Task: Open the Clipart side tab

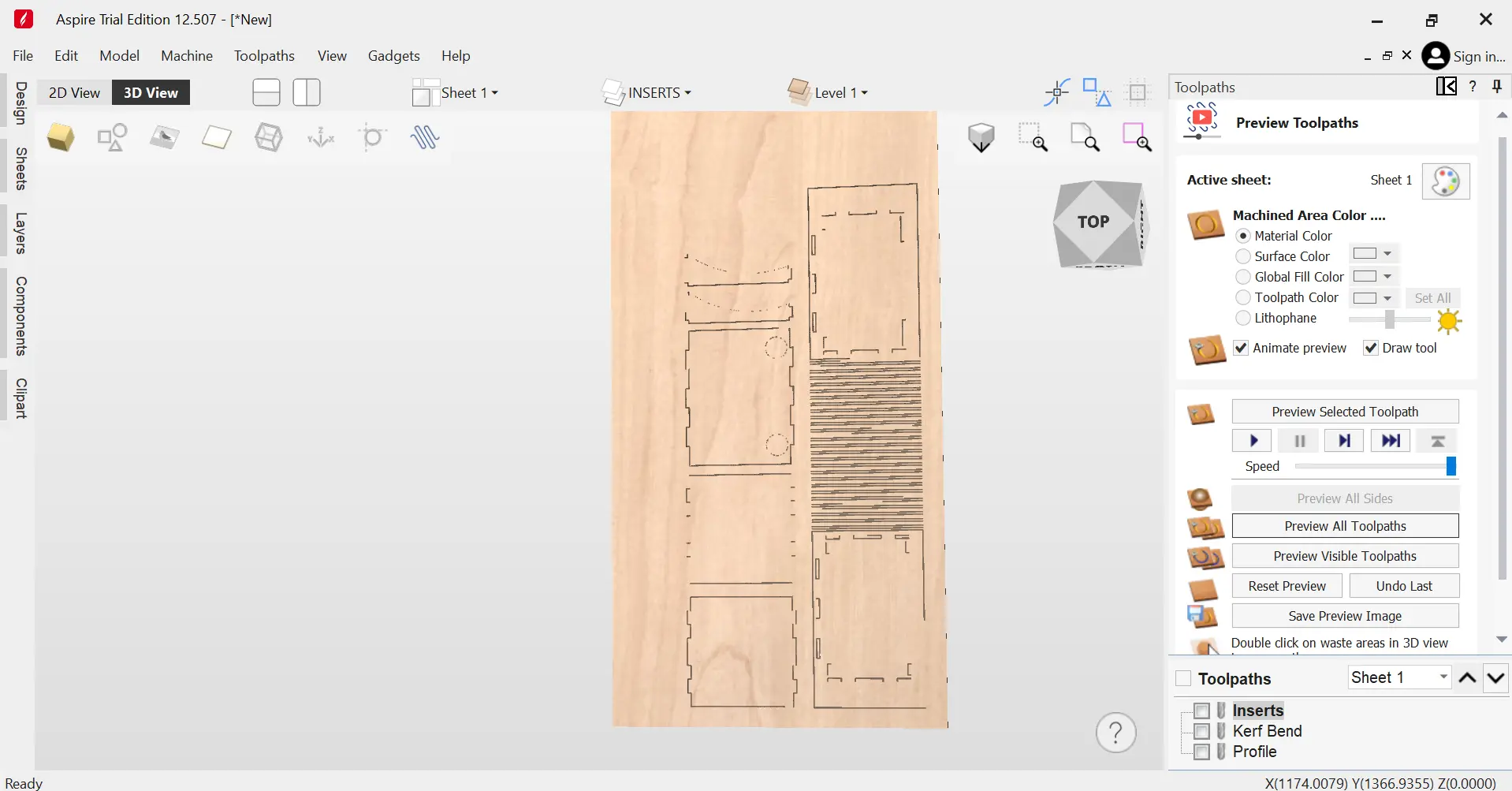Action: coord(21,398)
